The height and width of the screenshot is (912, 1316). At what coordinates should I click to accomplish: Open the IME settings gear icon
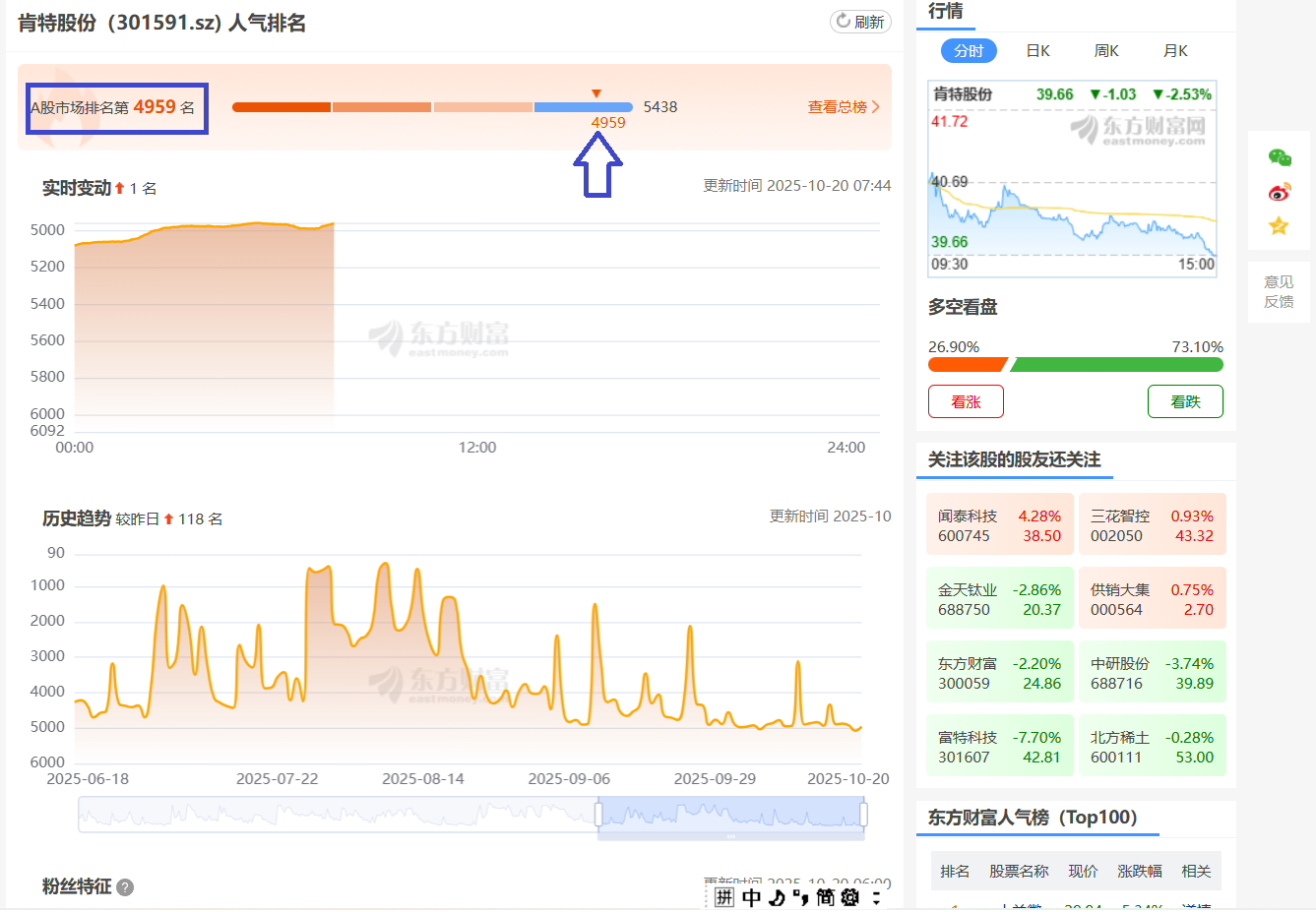click(x=850, y=897)
